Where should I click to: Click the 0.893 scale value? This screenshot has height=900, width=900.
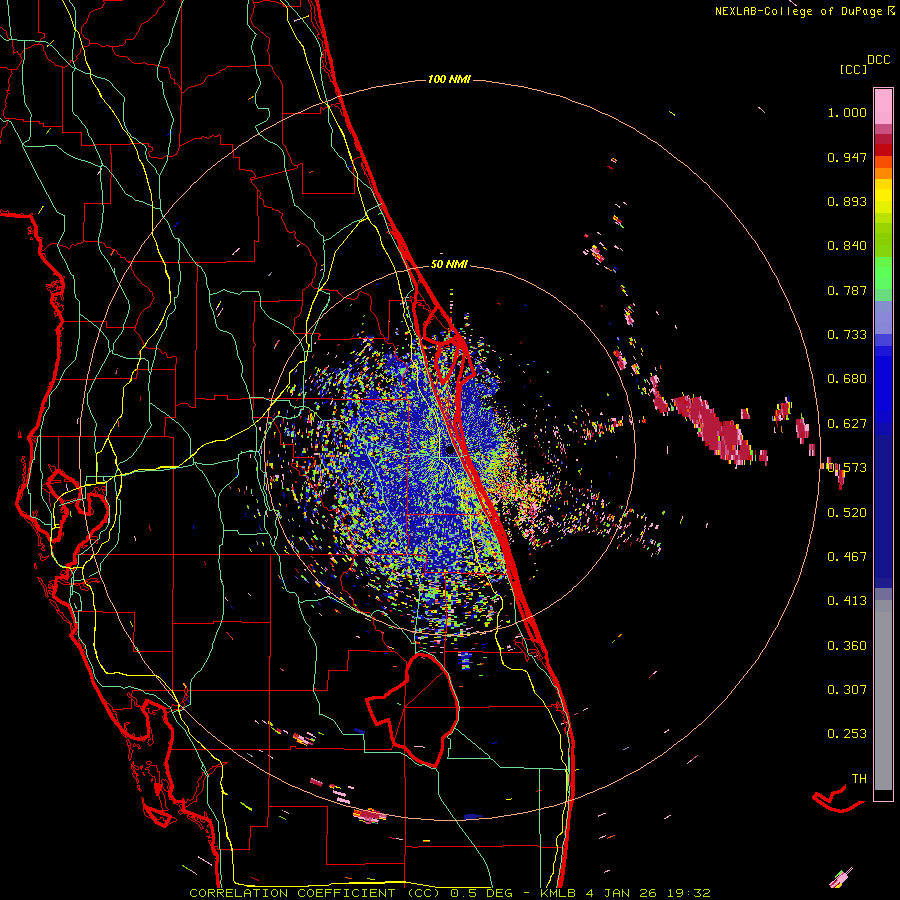coord(847,201)
